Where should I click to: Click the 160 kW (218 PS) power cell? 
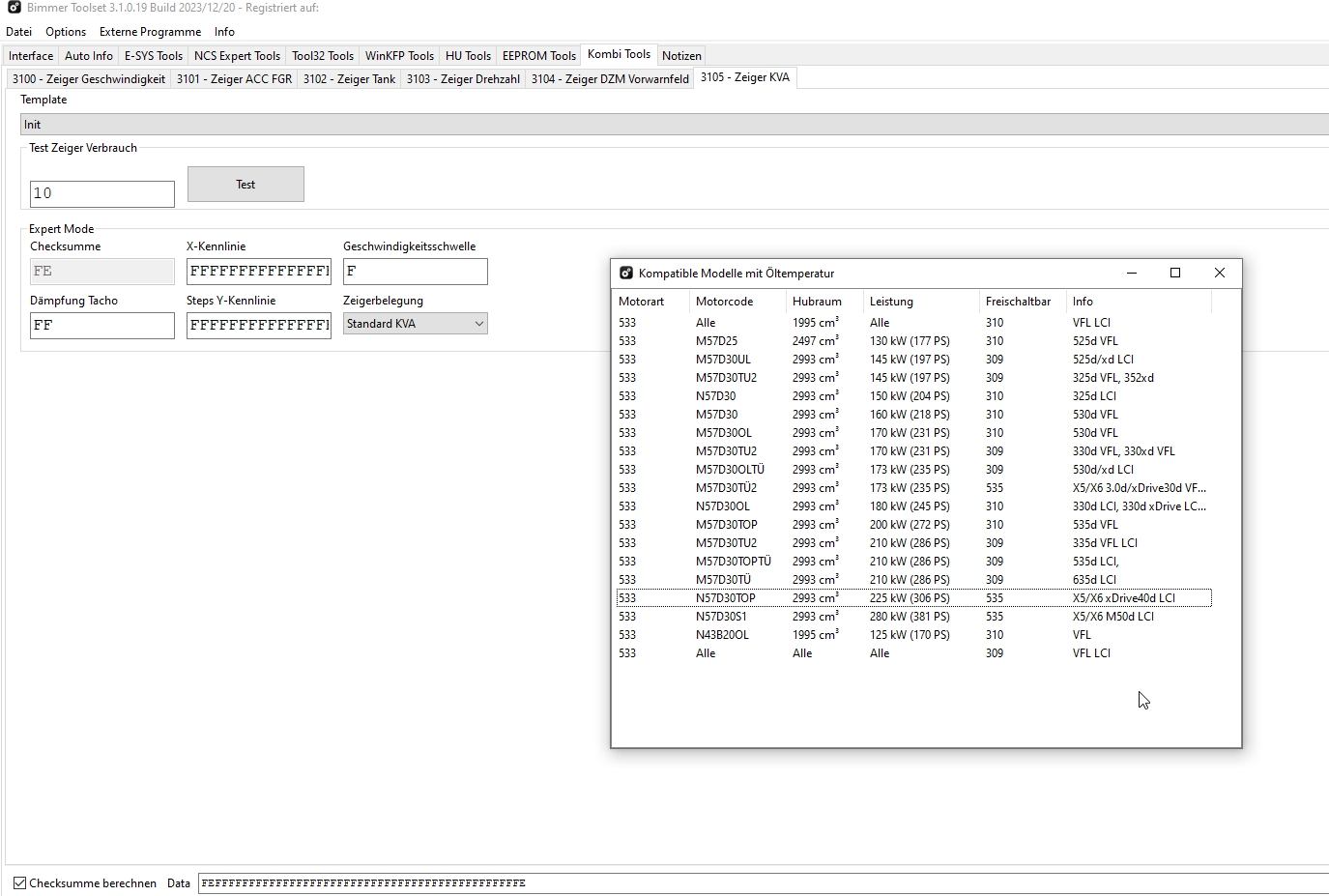[910, 415]
